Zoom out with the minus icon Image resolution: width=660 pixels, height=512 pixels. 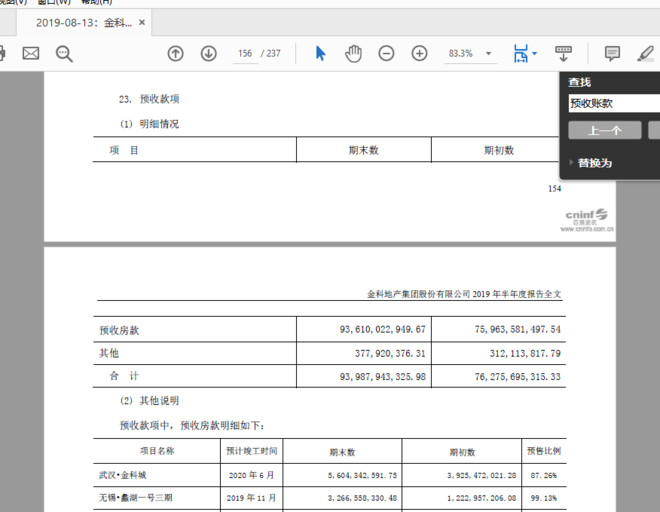click(386, 53)
